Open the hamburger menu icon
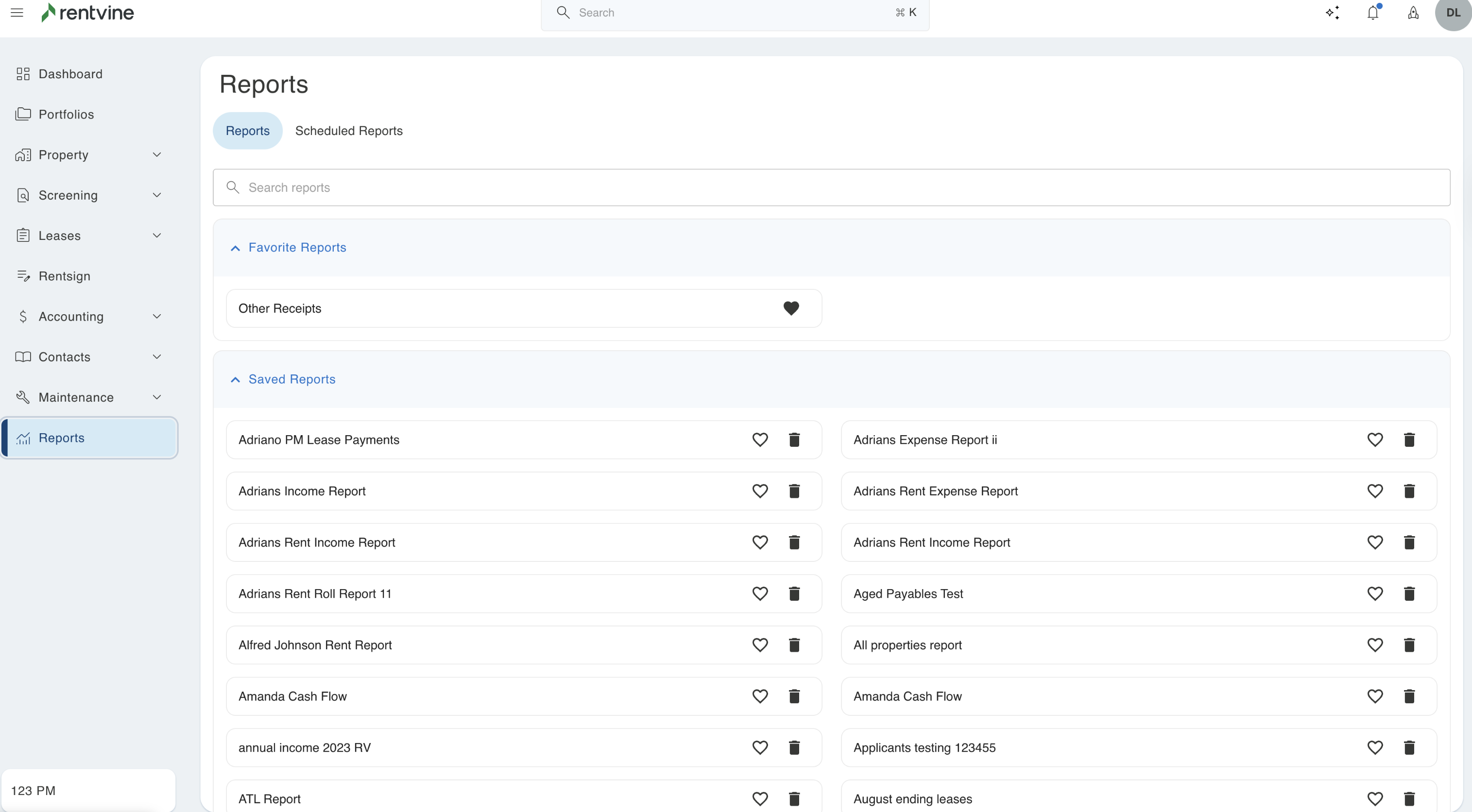Image resolution: width=1472 pixels, height=812 pixels. 17,13
